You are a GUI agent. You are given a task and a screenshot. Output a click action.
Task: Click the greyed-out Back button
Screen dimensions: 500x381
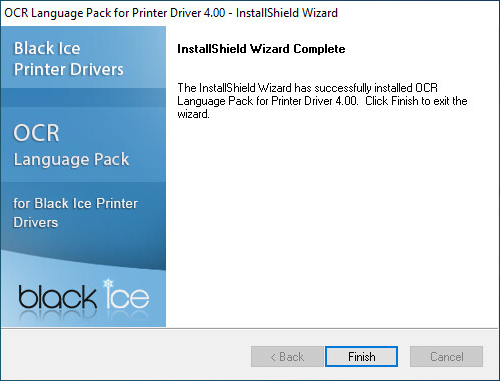pos(287,357)
